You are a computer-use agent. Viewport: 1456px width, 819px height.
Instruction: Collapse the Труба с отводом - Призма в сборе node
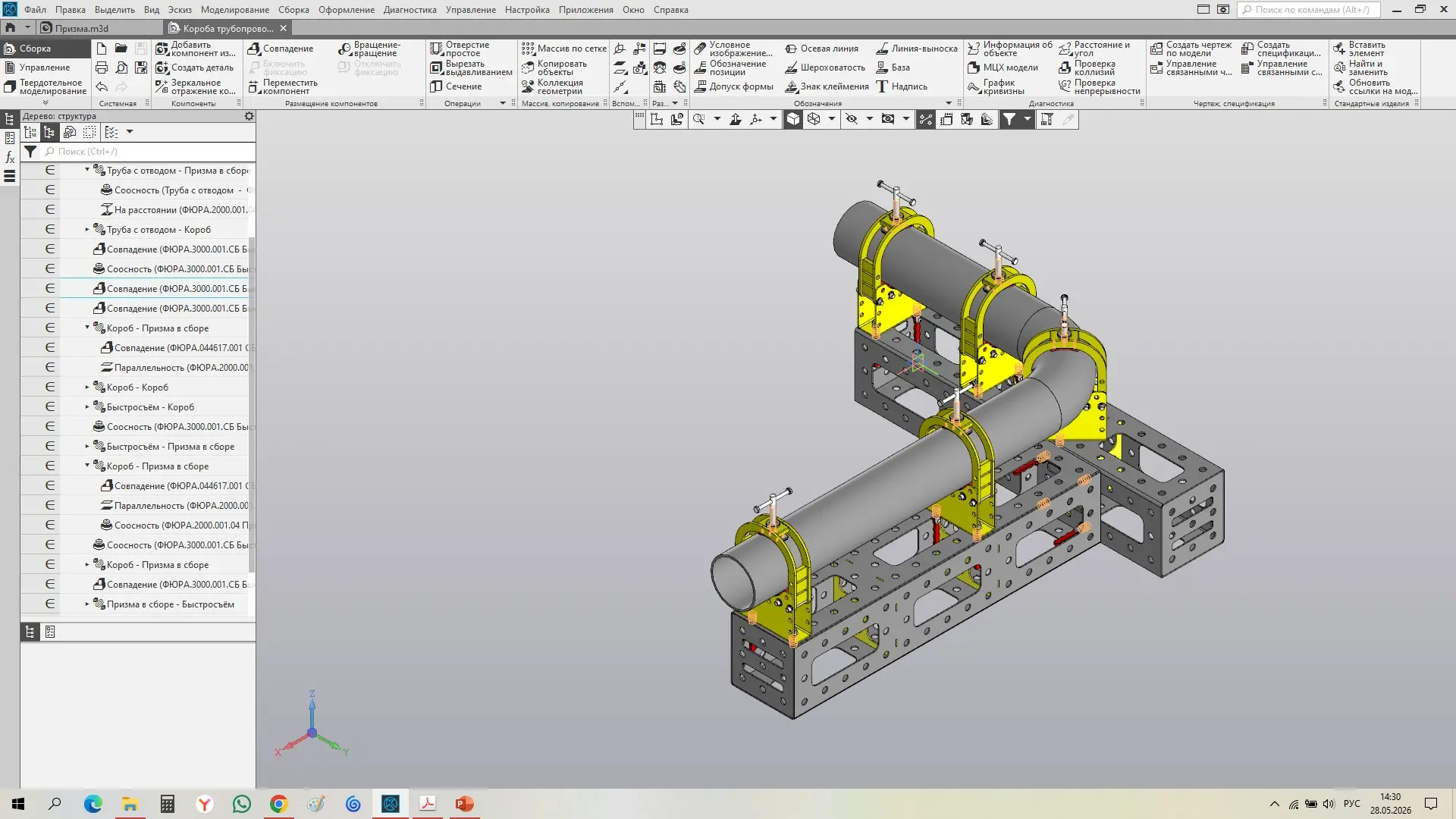87,170
